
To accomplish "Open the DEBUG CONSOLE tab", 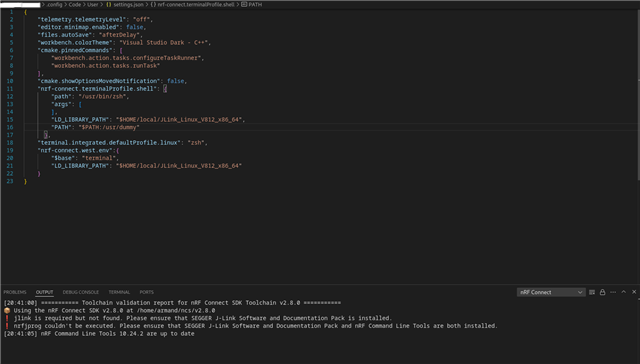I will coord(81,292).
